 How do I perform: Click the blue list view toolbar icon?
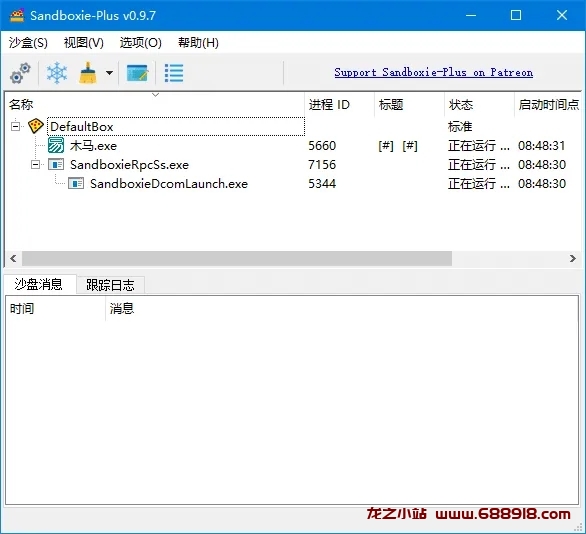point(174,73)
